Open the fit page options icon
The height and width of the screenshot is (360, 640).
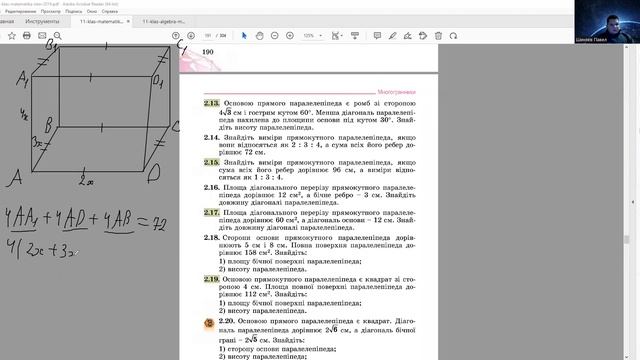336,36
